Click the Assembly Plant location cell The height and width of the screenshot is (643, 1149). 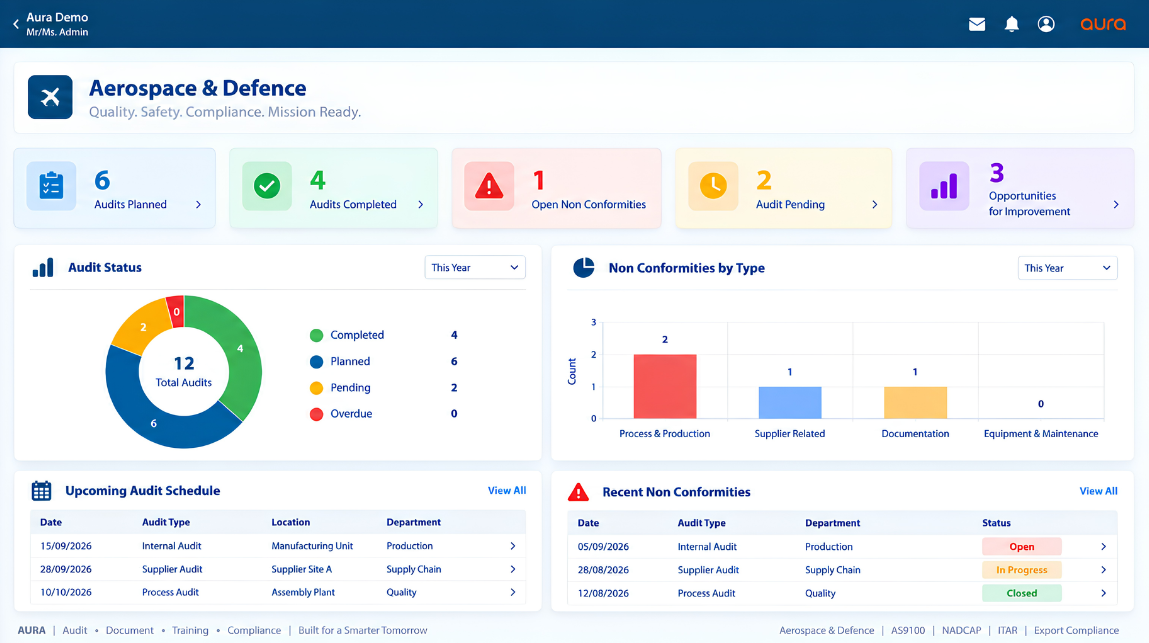[303, 592]
